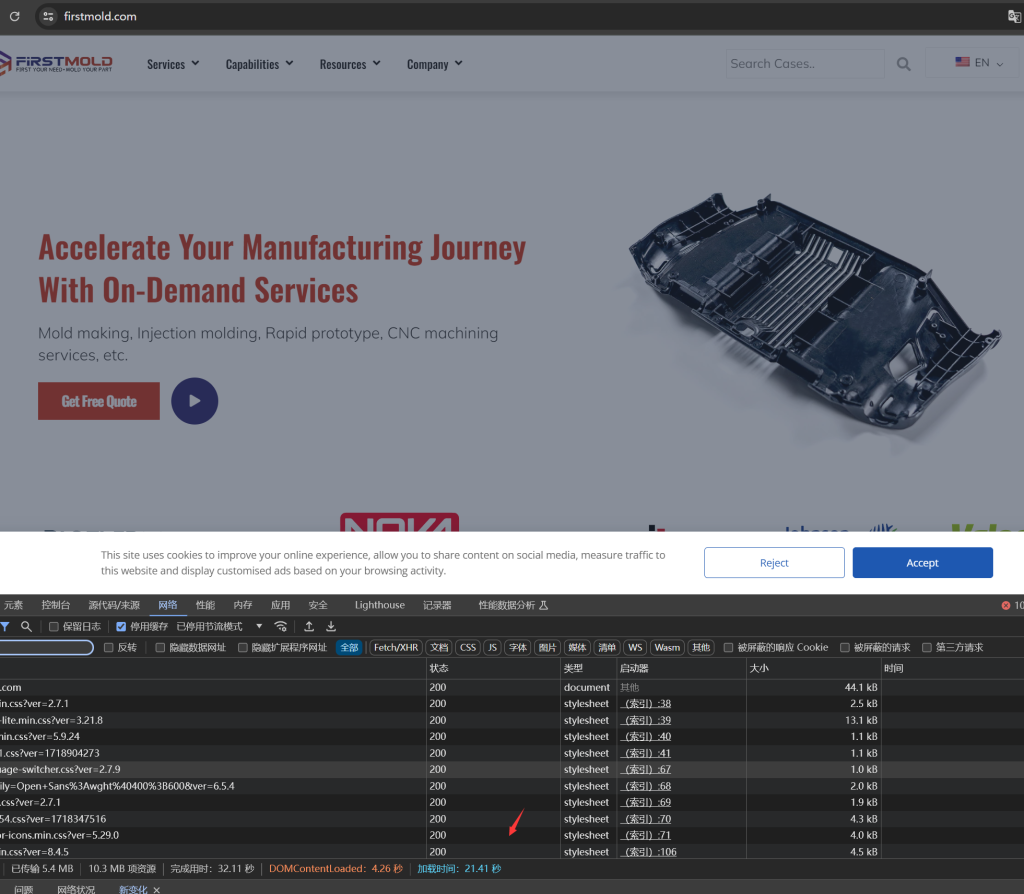Toggle the network filter funnel icon

click(x=5, y=626)
